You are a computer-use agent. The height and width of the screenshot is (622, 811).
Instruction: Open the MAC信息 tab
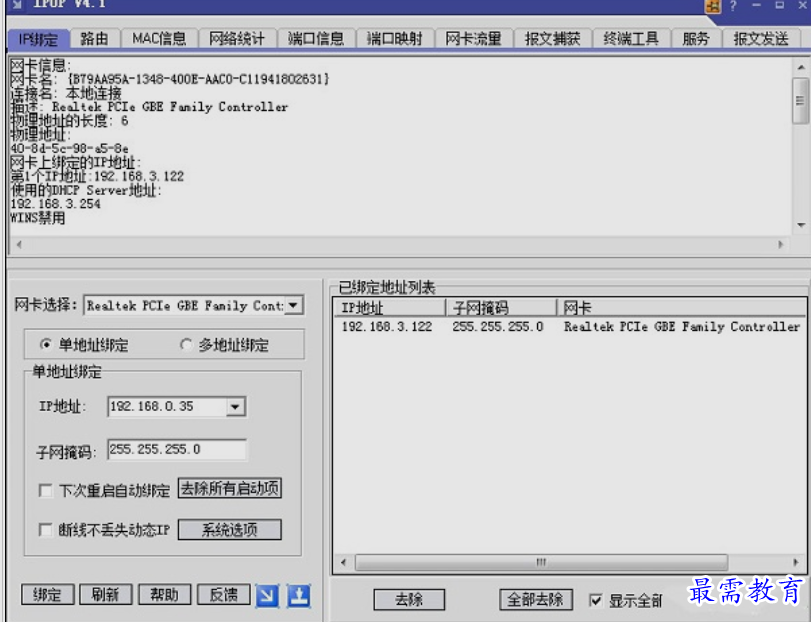point(159,39)
